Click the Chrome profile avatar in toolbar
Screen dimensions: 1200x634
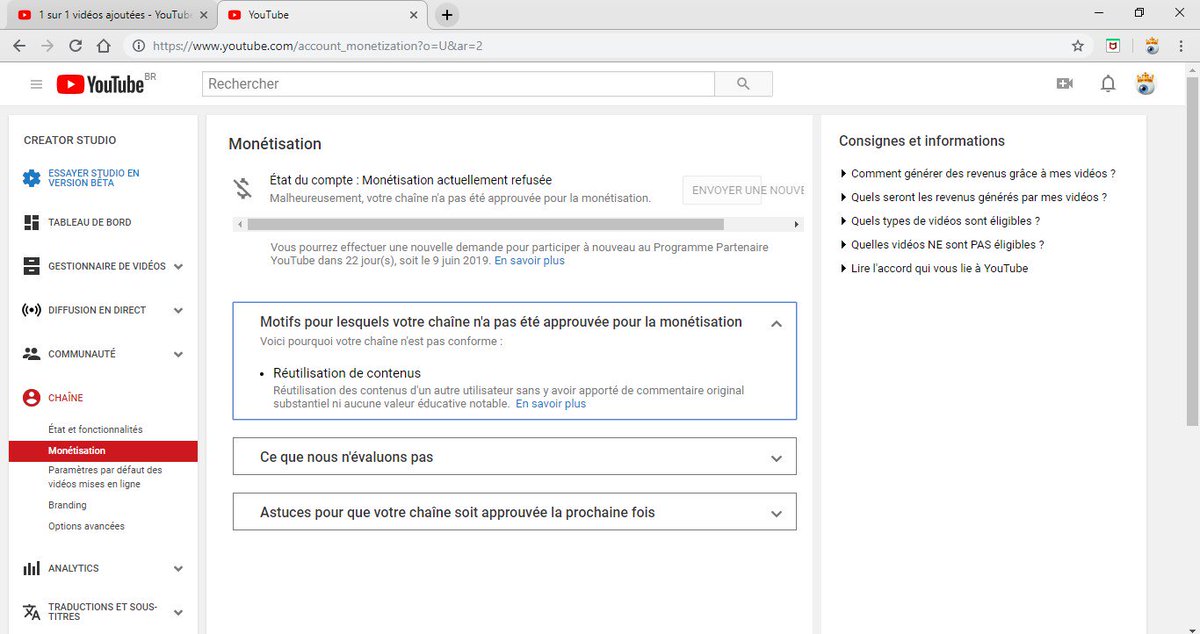[x=1152, y=46]
